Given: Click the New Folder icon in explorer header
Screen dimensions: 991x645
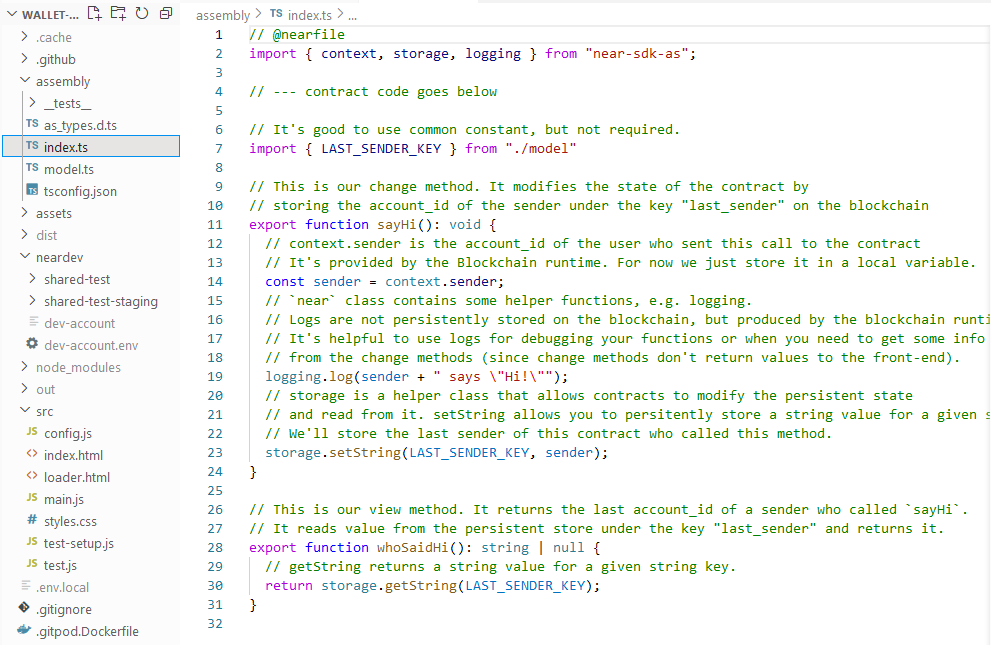Looking at the screenshot, I should (118, 13).
